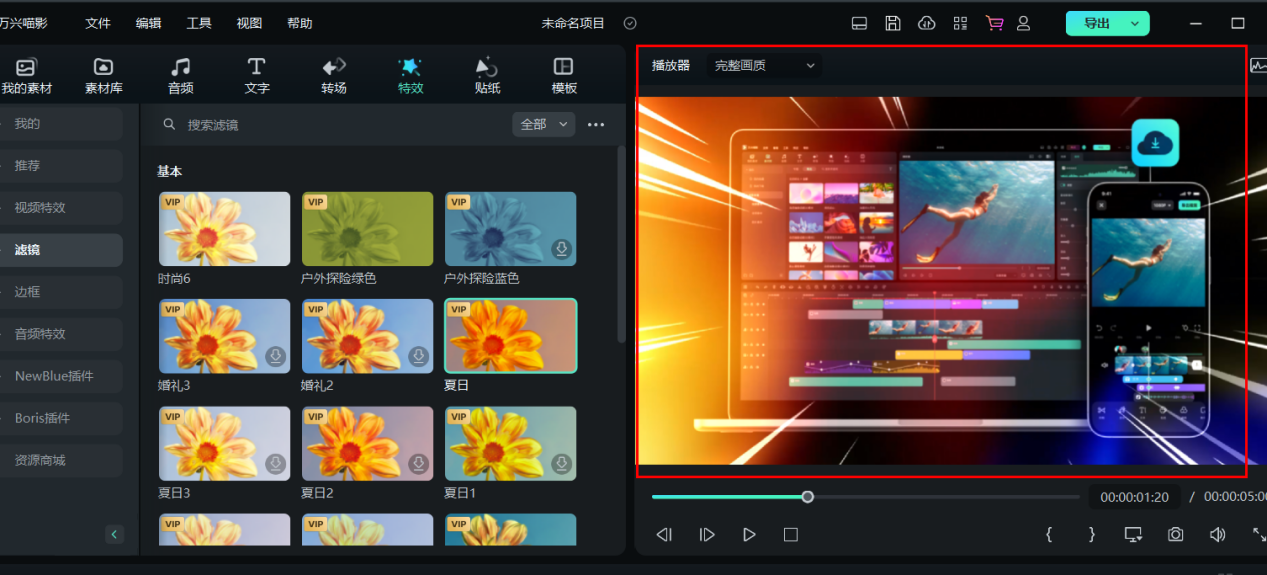
Task: Open the 资源商城 sidebar entry
Action: pyautogui.click(x=61, y=460)
